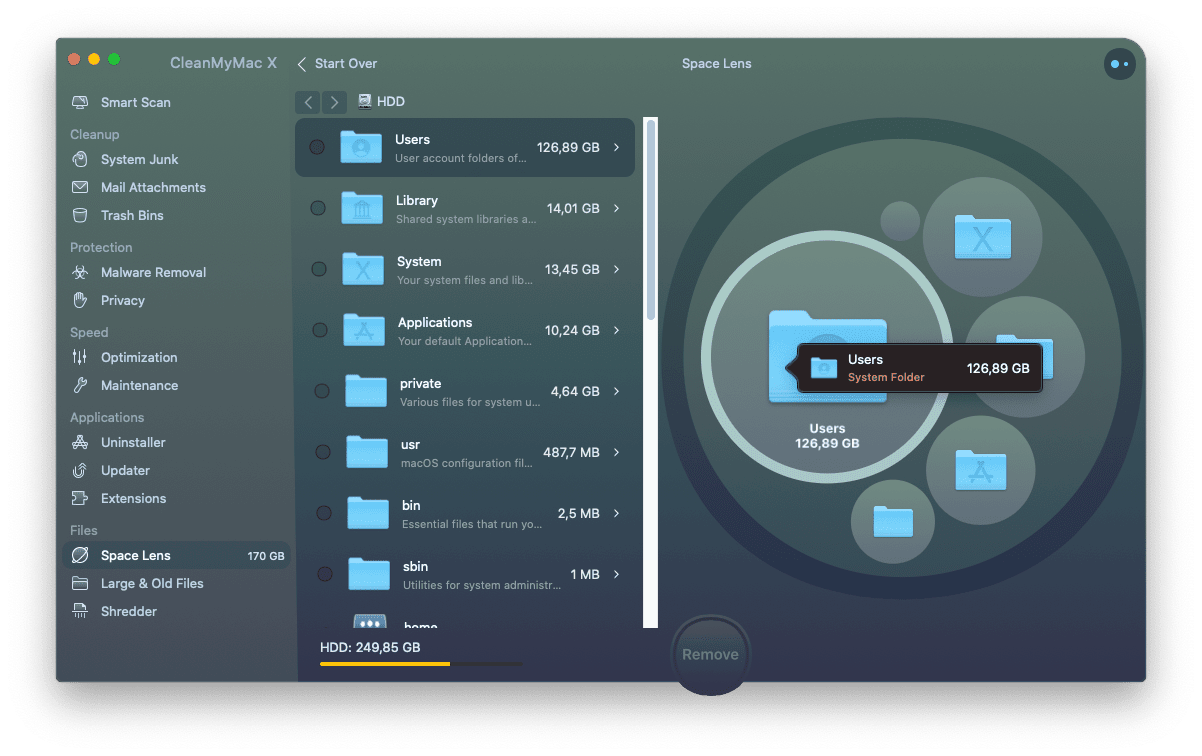
Task: Expand the private row chevron
Action: pyautogui.click(x=617, y=391)
